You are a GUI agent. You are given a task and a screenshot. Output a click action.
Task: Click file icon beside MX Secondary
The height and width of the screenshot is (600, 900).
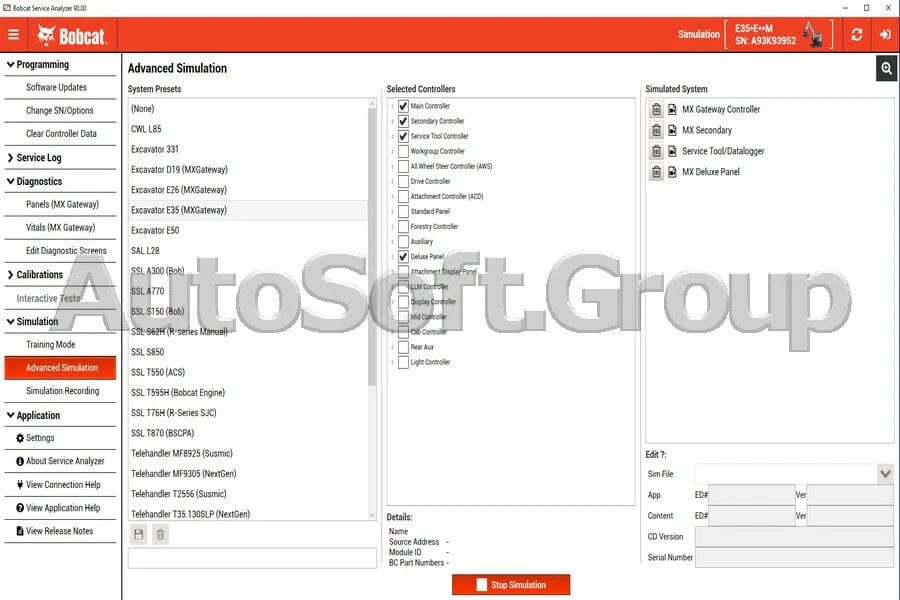tap(672, 130)
